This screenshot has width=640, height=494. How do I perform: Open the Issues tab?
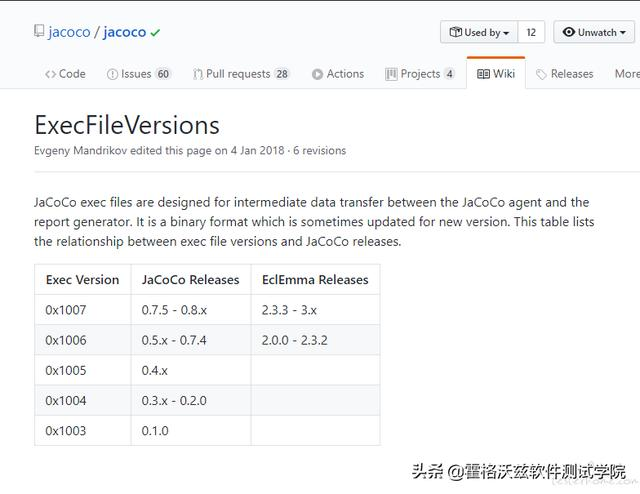click(139, 74)
